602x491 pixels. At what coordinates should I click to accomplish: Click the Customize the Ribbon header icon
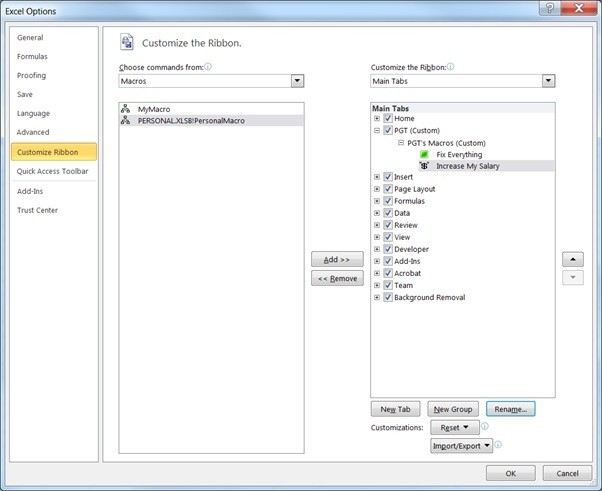point(127,42)
